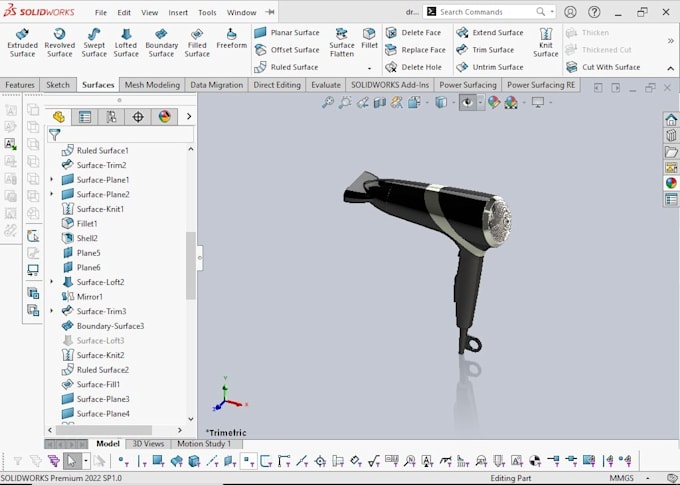This screenshot has height=485, width=680.
Task: Click the MMGS unit system status
Action: (x=621, y=478)
